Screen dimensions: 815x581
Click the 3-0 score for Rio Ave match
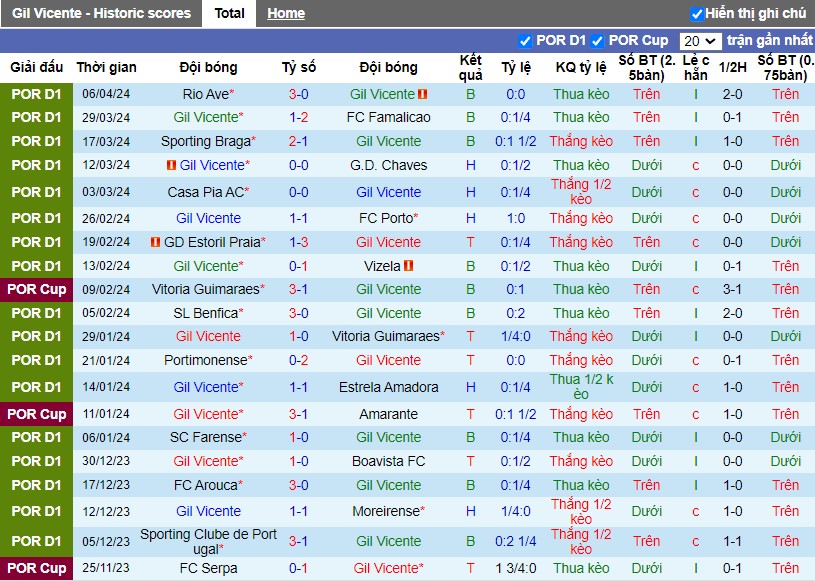(x=299, y=94)
